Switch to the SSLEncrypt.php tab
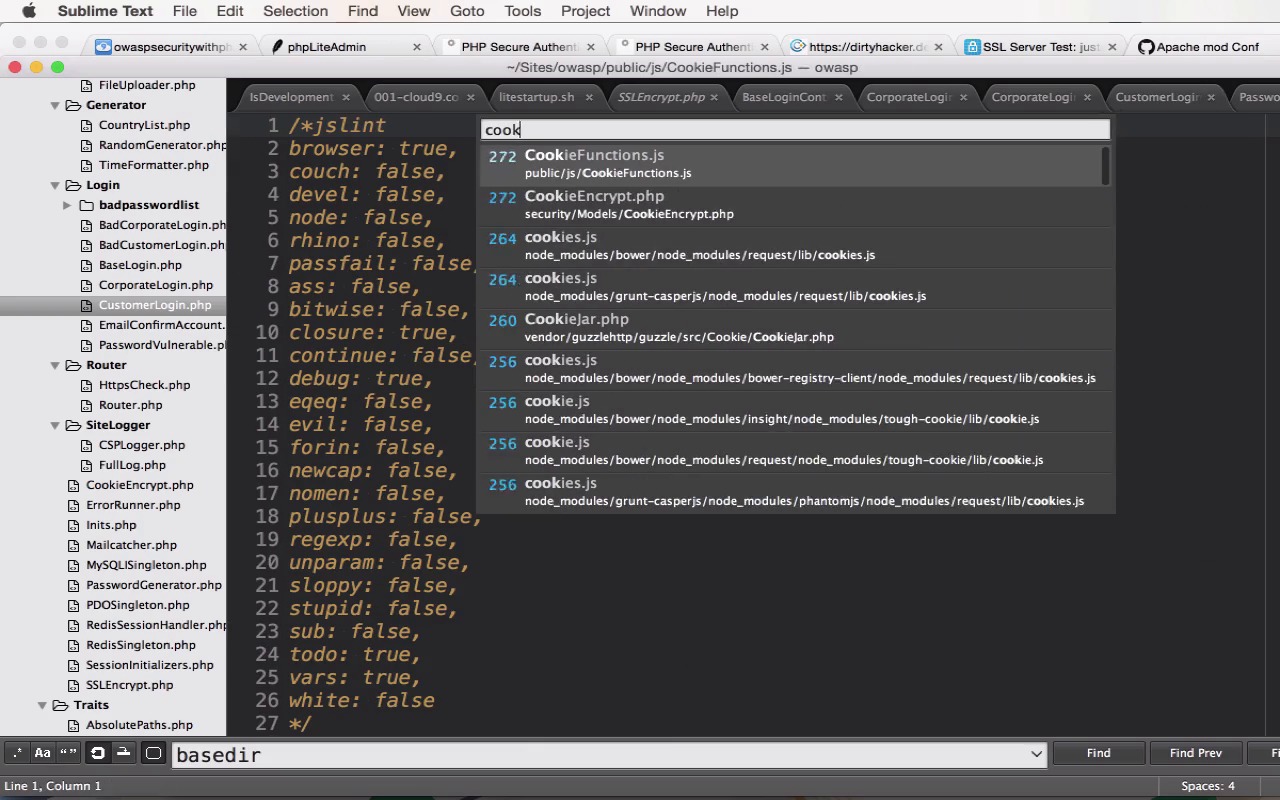The height and width of the screenshot is (800, 1280). tap(661, 97)
